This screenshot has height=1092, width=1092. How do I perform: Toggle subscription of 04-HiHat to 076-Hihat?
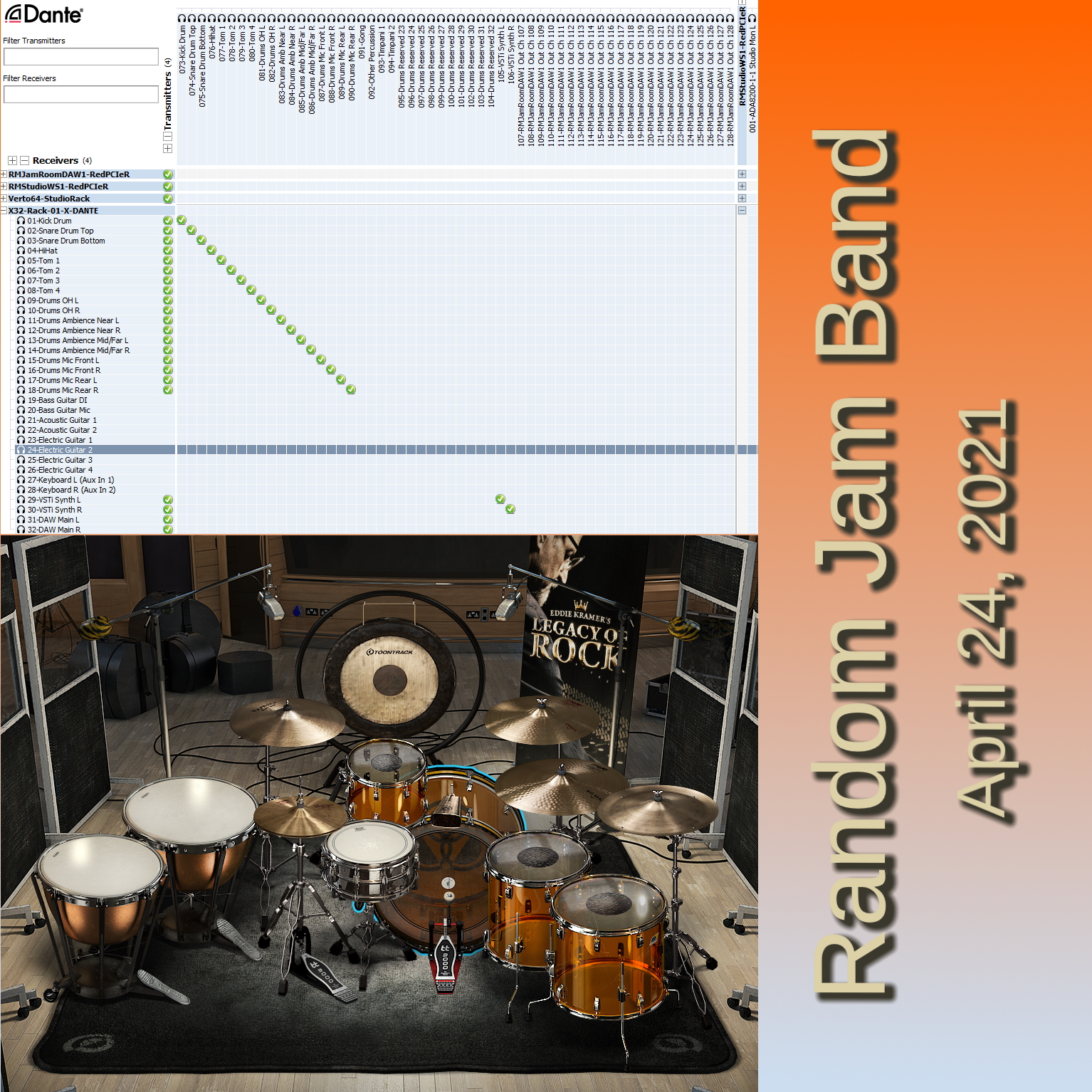[x=211, y=250]
